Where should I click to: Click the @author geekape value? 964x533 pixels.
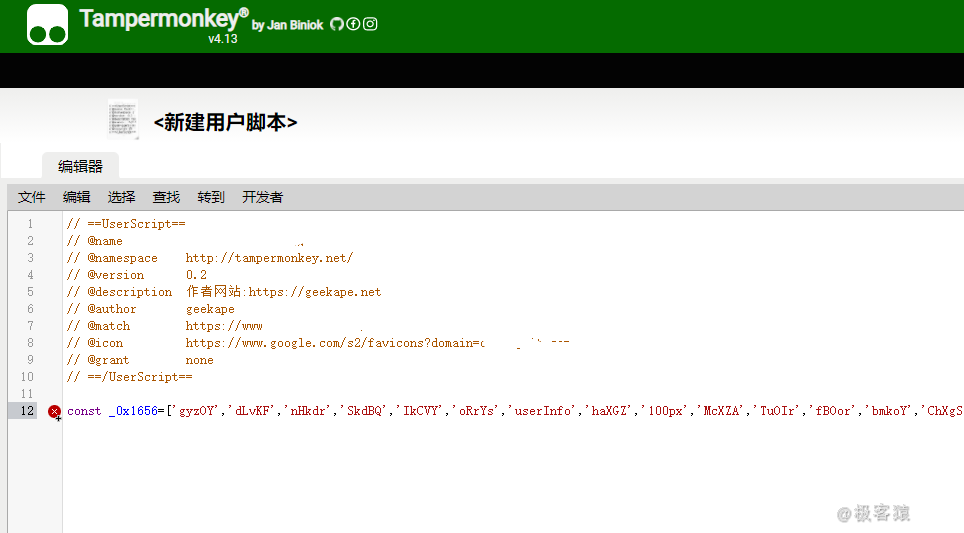tap(210, 309)
